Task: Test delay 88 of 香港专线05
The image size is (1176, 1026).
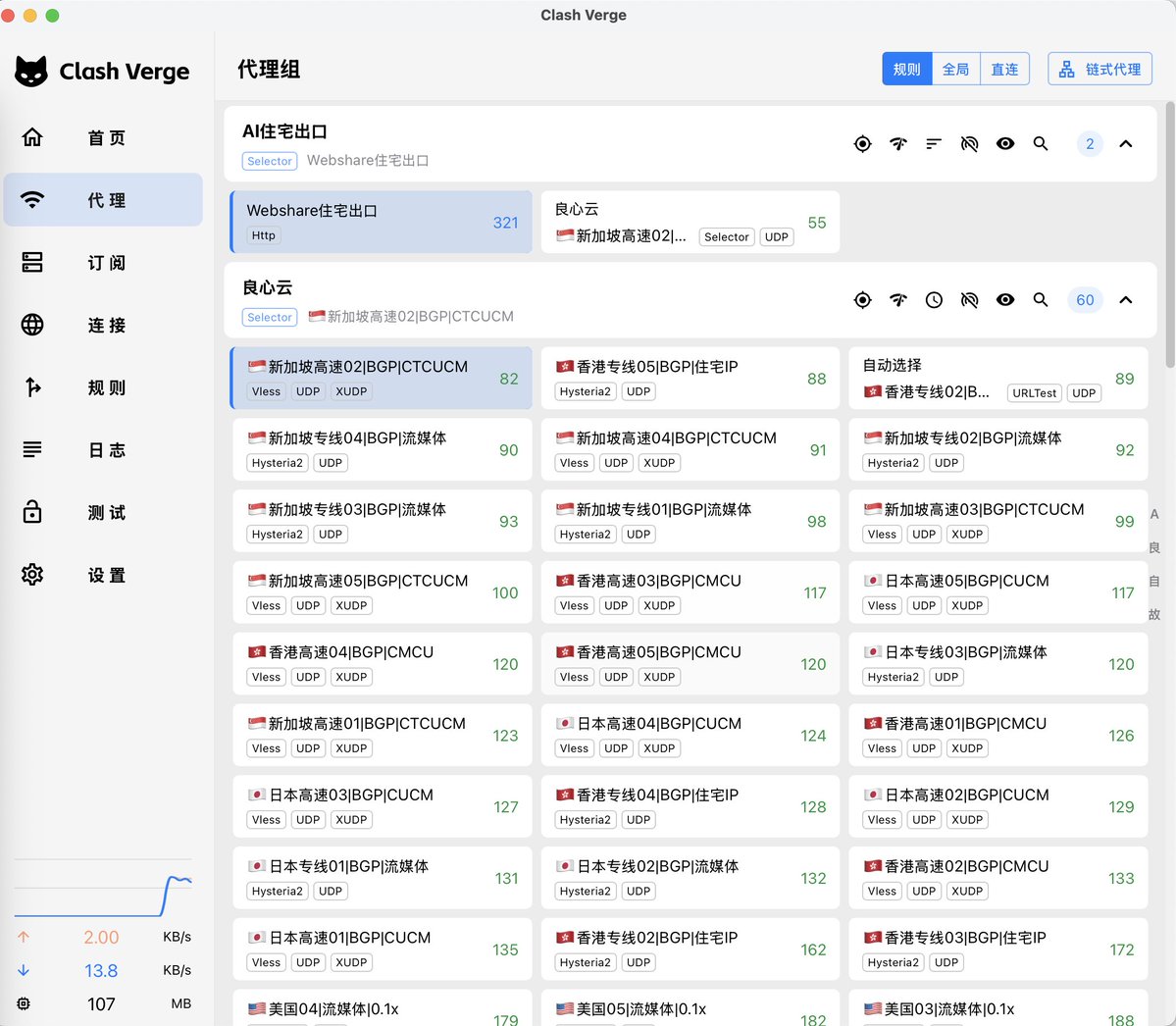Action: [817, 379]
